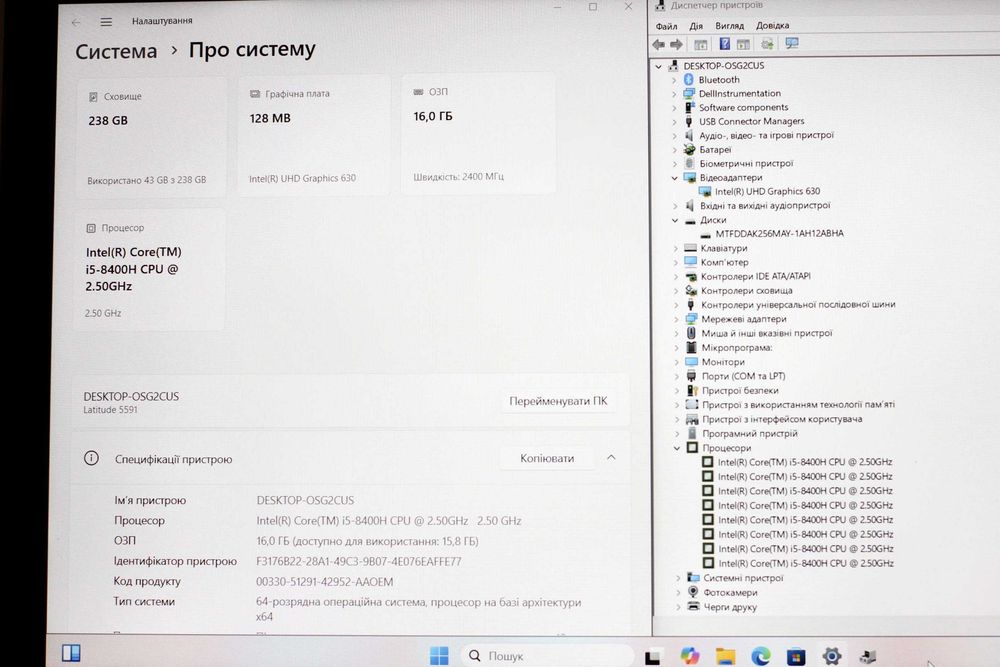Select the MTFDDAK256MAY-1AH12ABHA disk entry
The height and width of the screenshot is (667, 1000).
click(779, 233)
